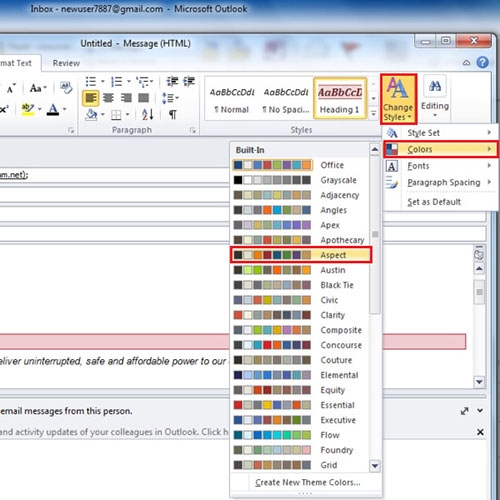The width and height of the screenshot is (500, 500).
Task: Click the borders icon
Action: tap(116, 115)
